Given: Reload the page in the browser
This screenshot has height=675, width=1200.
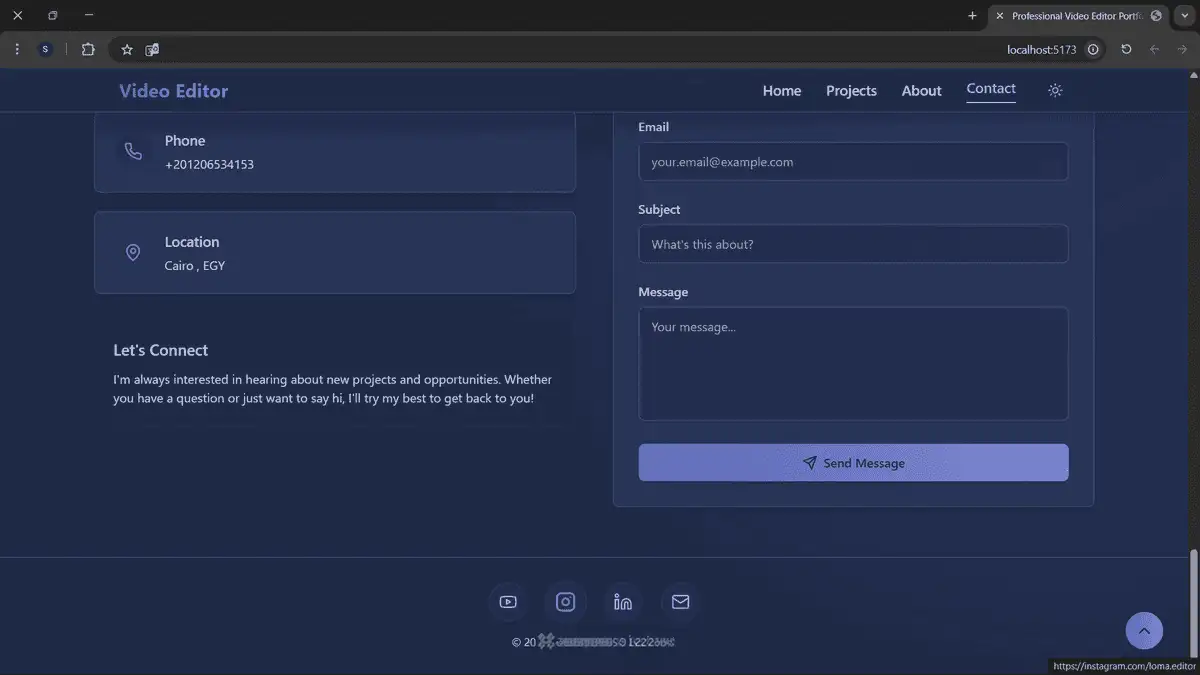Looking at the screenshot, I should [1126, 49].
